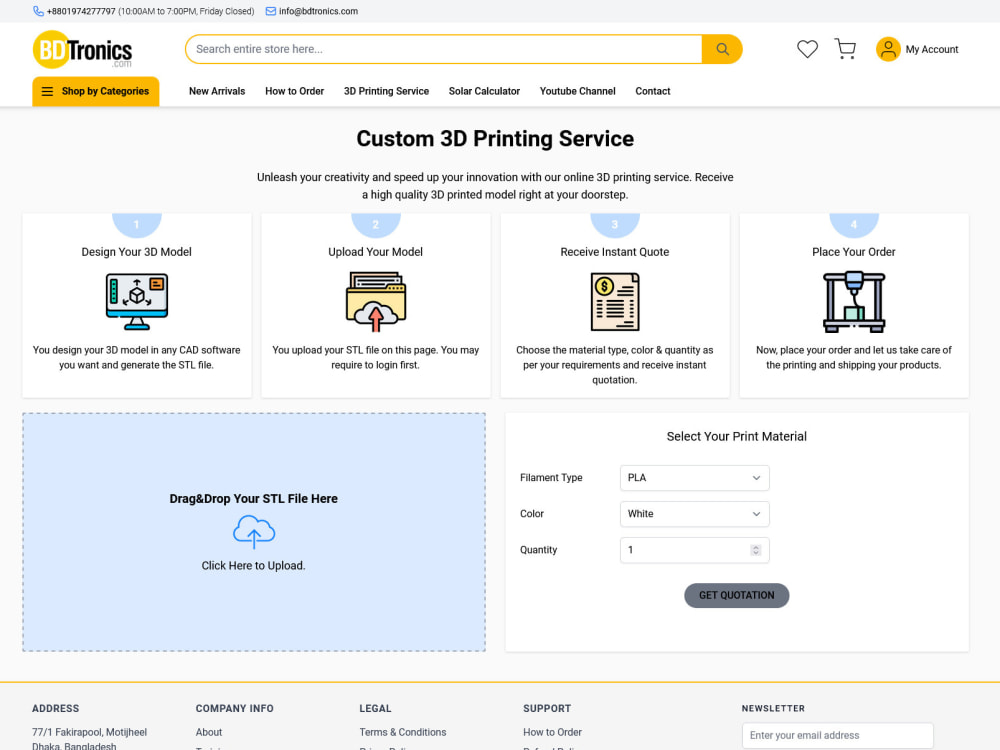The image size is (1000, 750).
Task: Click the STL file drag and drop area
Action: (x=254, y=532)
